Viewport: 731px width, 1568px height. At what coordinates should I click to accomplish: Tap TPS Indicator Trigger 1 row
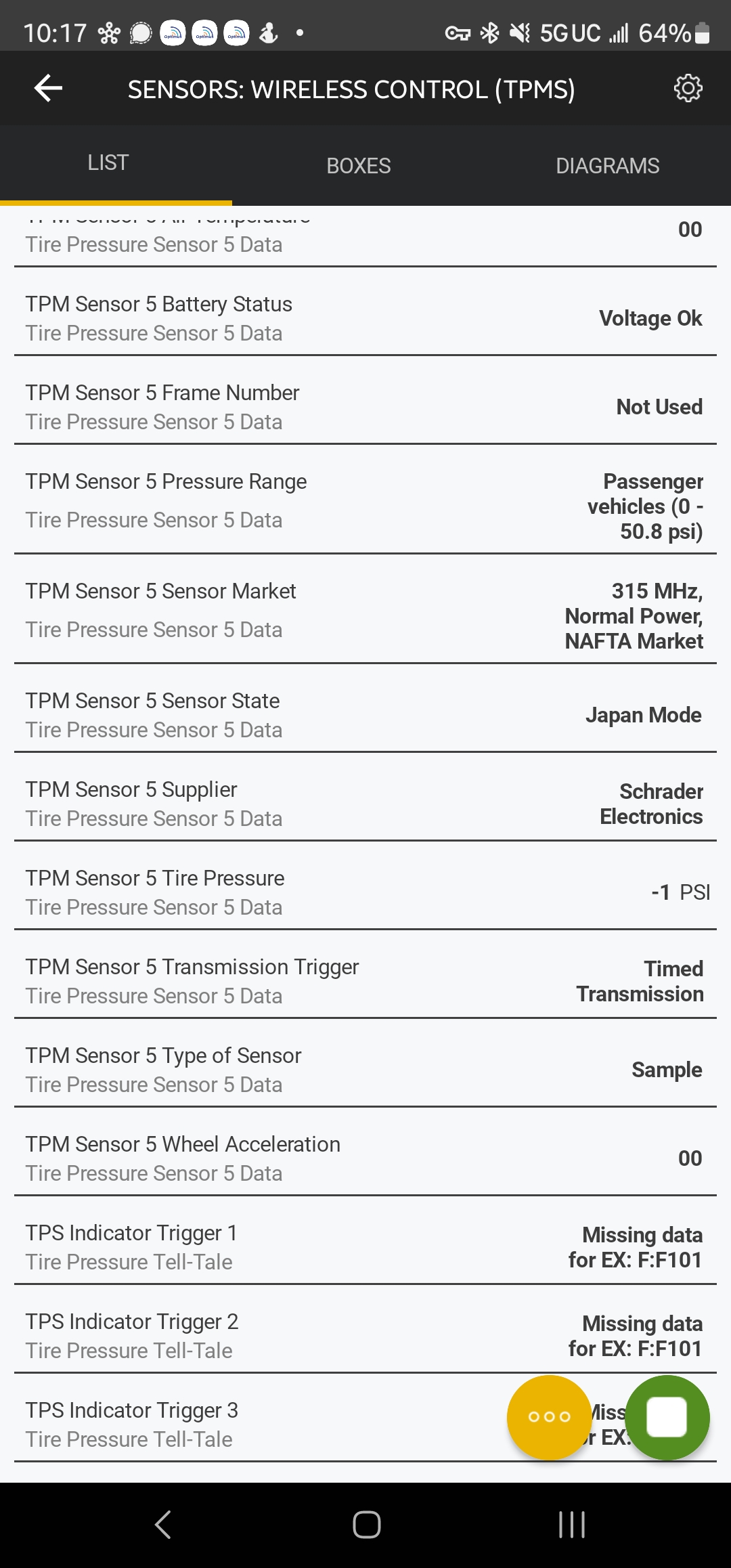tap(365, 1247)
